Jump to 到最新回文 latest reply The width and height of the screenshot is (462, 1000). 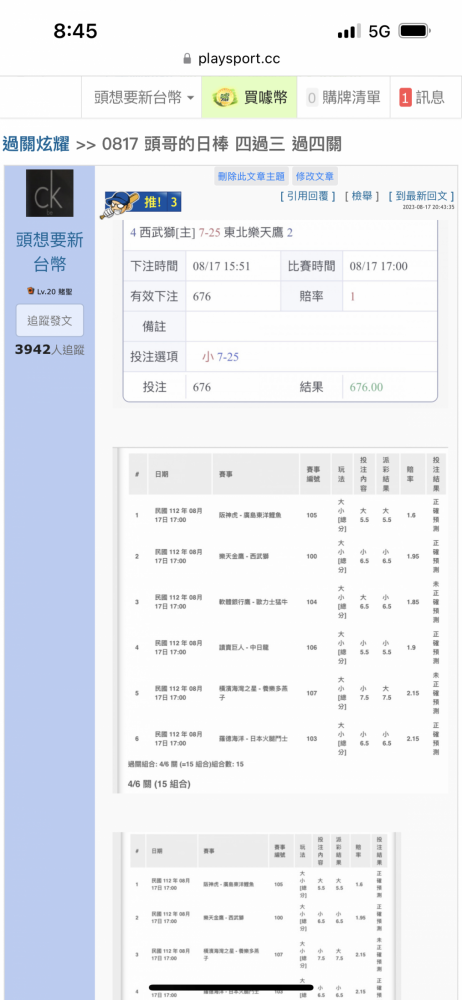(x=421, y=196)
